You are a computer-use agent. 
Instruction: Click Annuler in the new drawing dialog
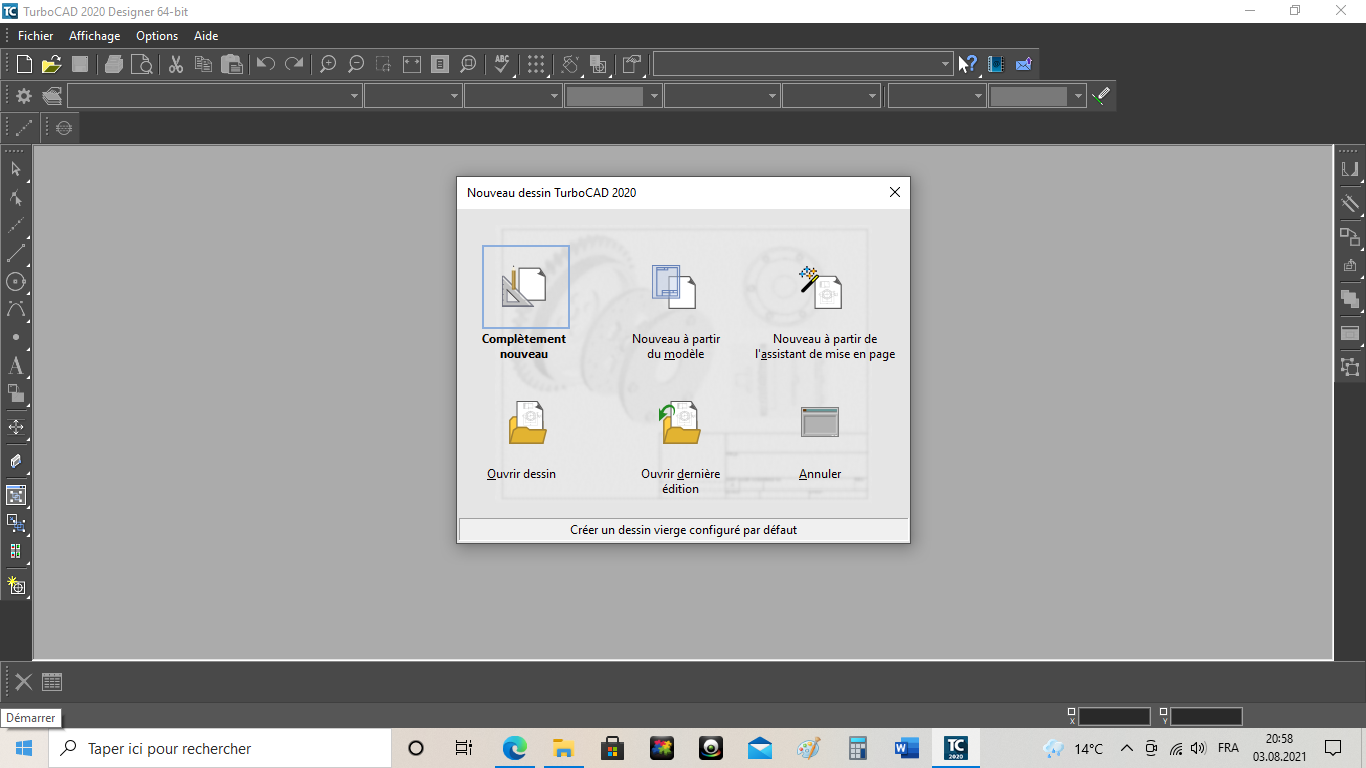pos(820,424)
